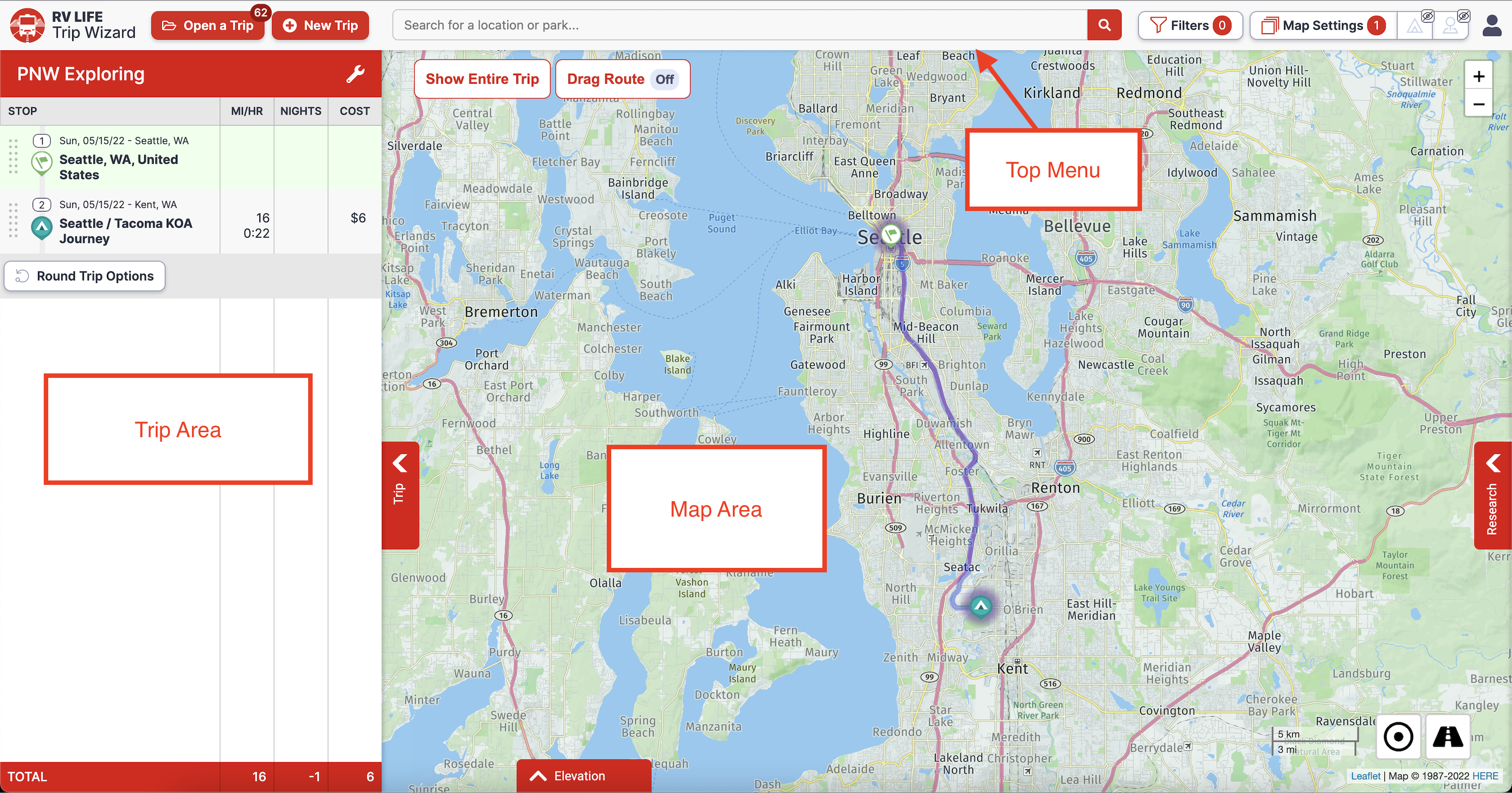Select the Seattle / Tacoma KOA Journey stop
Viewport: 1512px width, 793px height.
(126, 231)
